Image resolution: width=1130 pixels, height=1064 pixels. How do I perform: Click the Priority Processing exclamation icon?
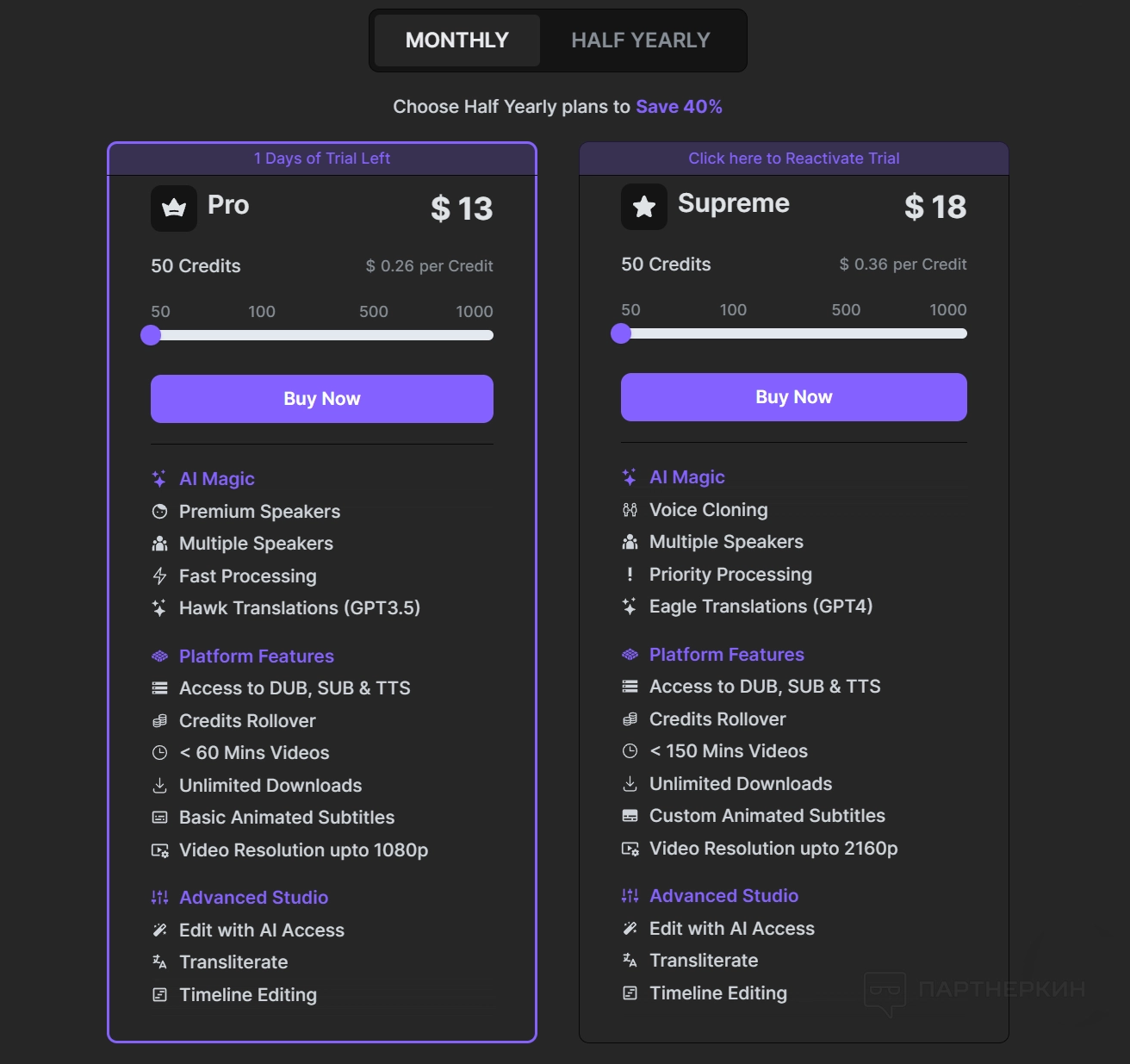click(x=630, y=575)
